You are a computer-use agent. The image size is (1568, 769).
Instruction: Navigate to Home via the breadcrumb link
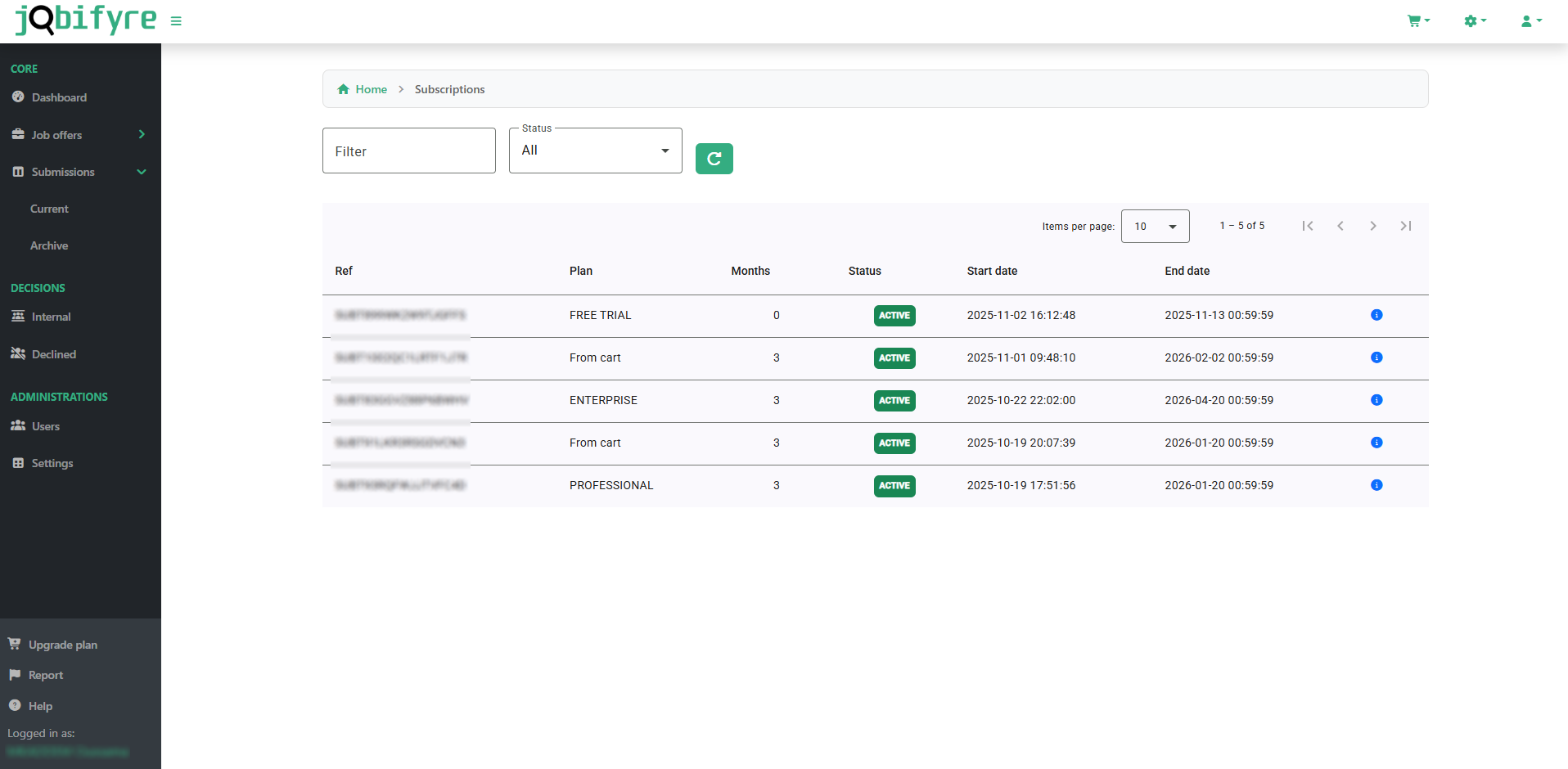[370, 88]
